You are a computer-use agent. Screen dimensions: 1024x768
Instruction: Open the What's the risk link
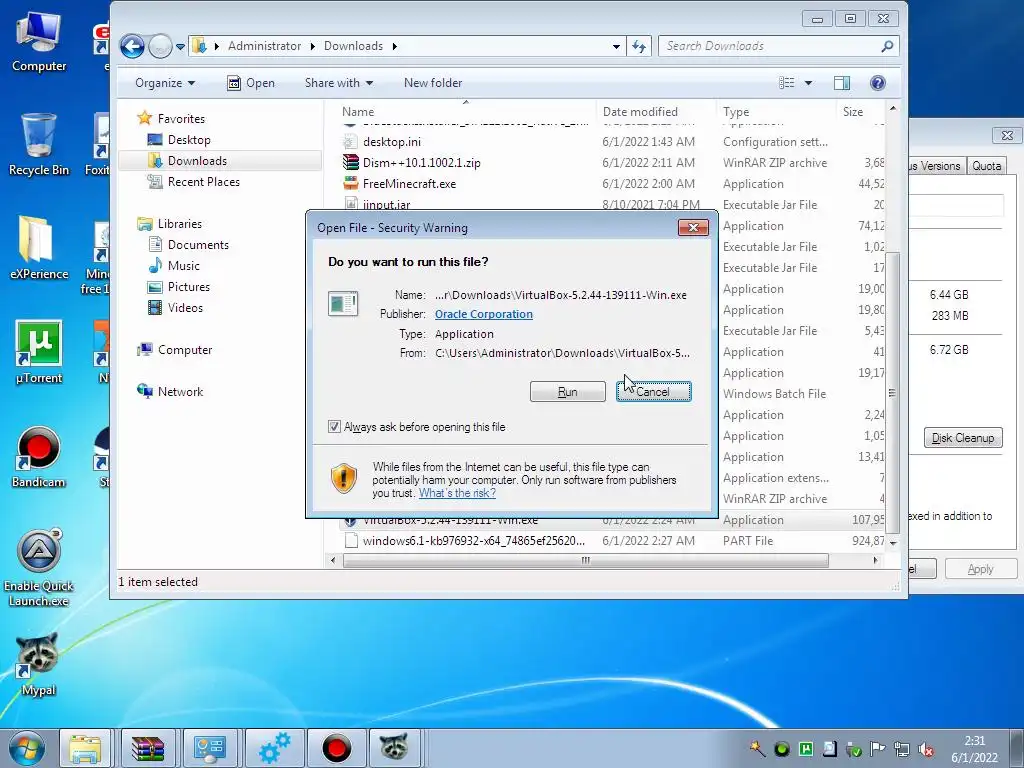tap(457, 493)
